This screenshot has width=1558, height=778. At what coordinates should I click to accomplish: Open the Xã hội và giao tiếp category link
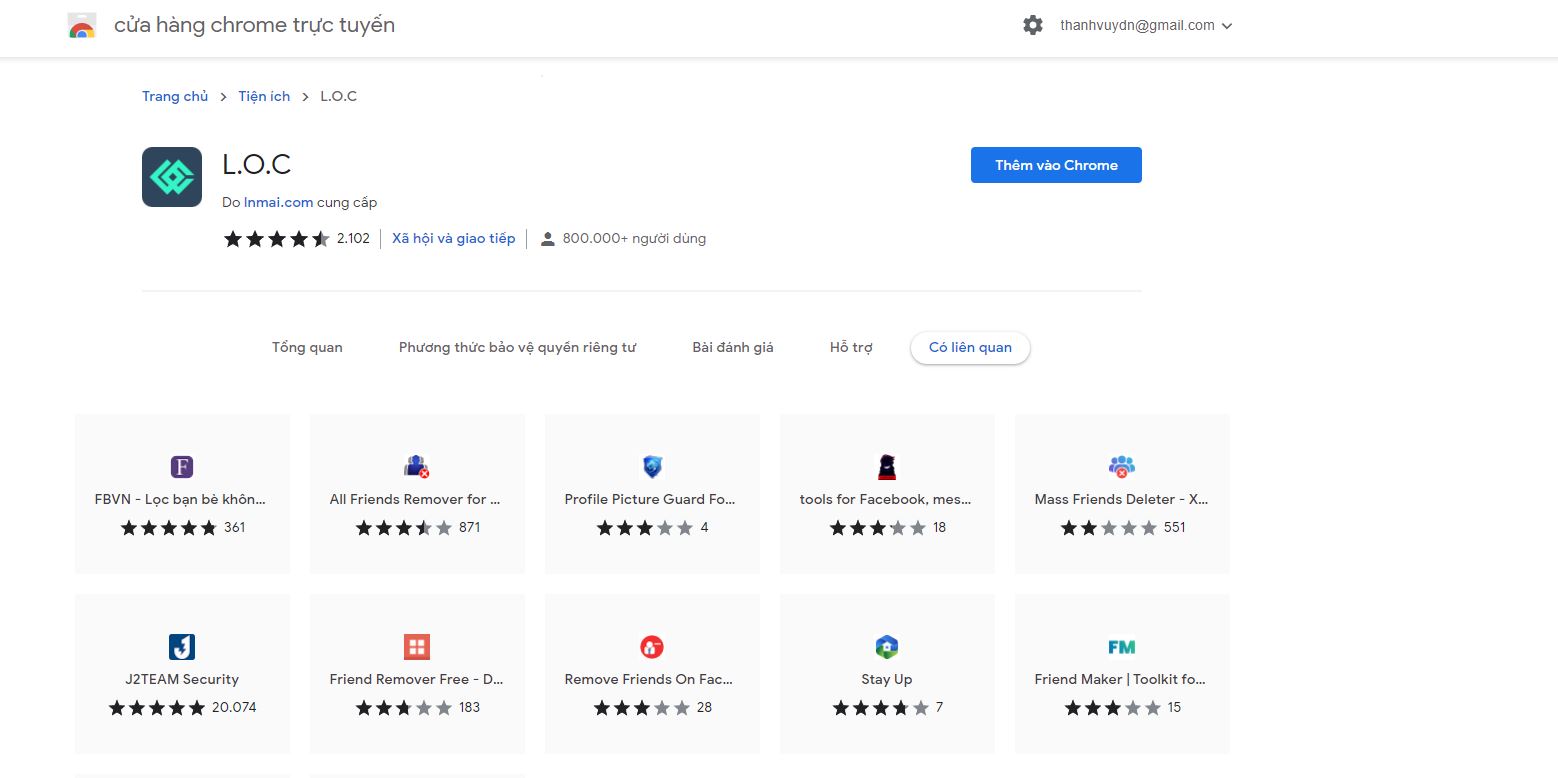(454, 239)
